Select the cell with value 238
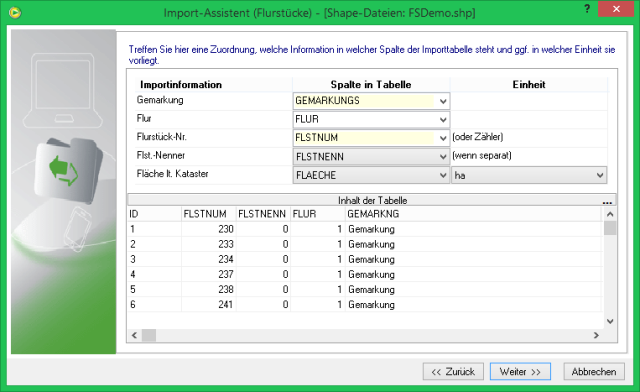This screenshot has width=640, height=392. pos(209,290)
